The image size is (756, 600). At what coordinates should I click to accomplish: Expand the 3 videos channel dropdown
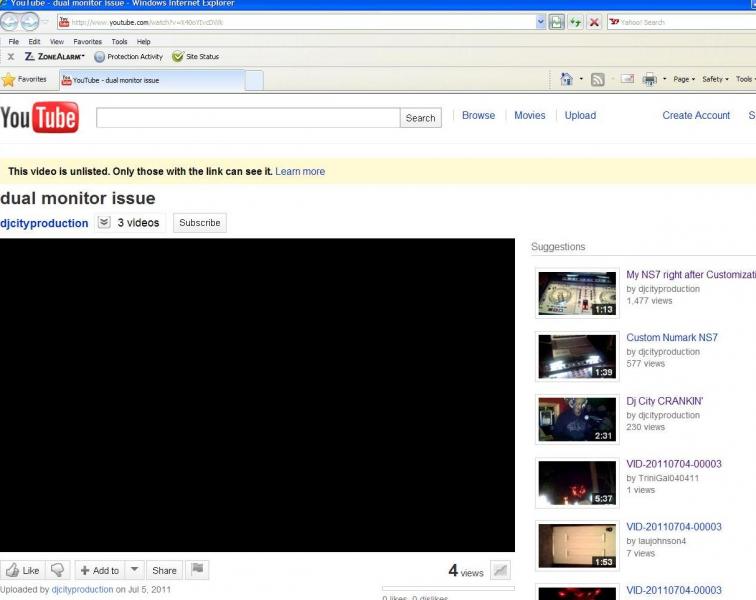pyautogui.click(x=129, y=223)
